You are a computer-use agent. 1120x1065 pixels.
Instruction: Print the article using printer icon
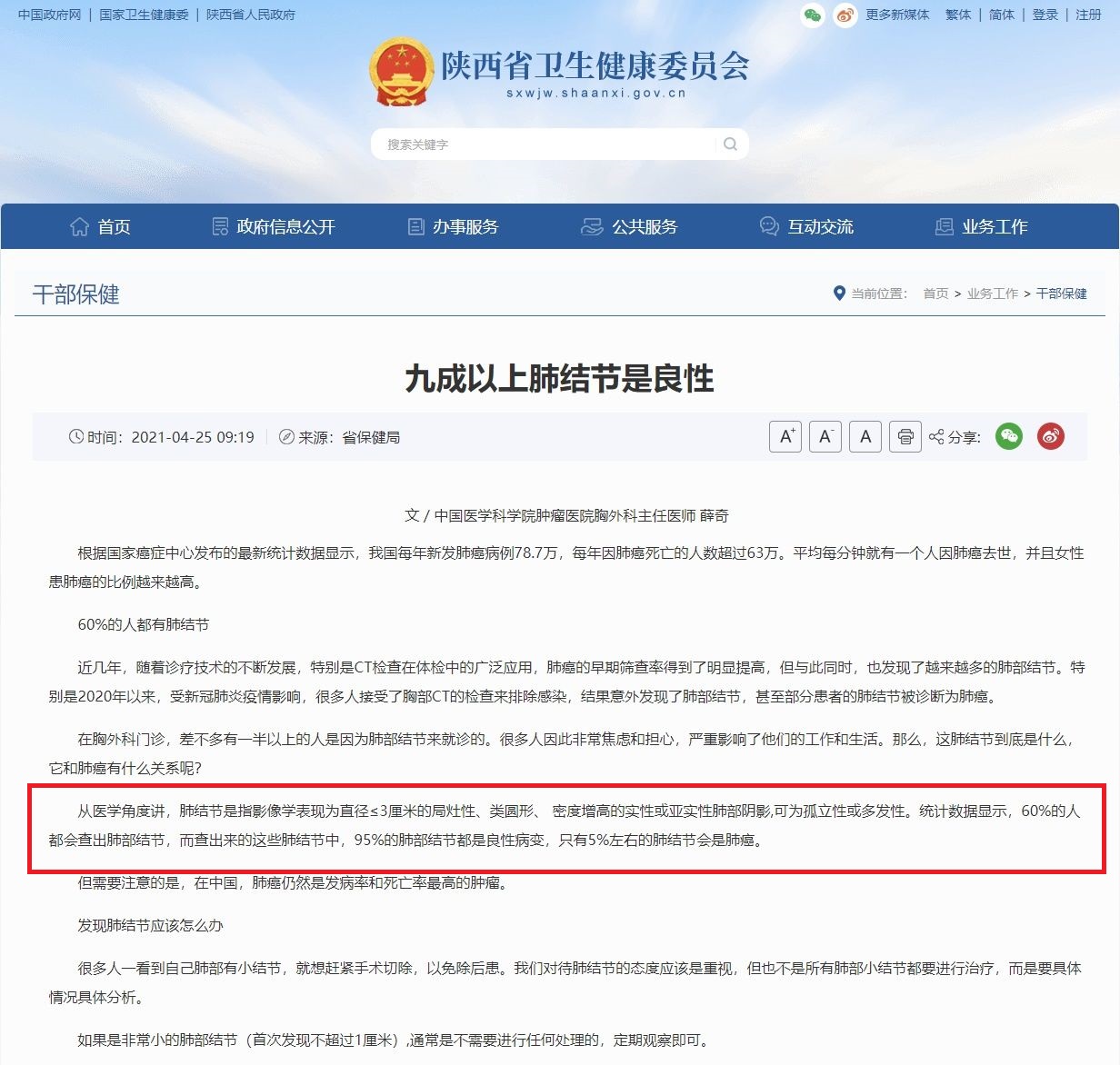(905, 437)
